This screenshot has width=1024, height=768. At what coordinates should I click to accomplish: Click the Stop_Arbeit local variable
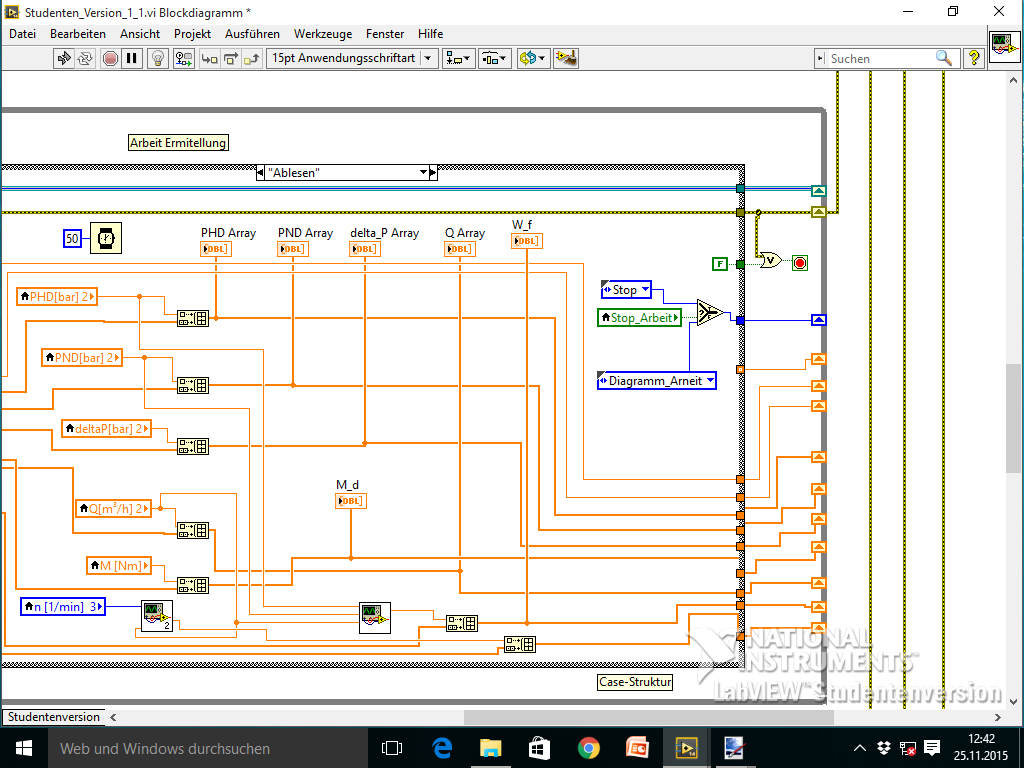point(639,318)
